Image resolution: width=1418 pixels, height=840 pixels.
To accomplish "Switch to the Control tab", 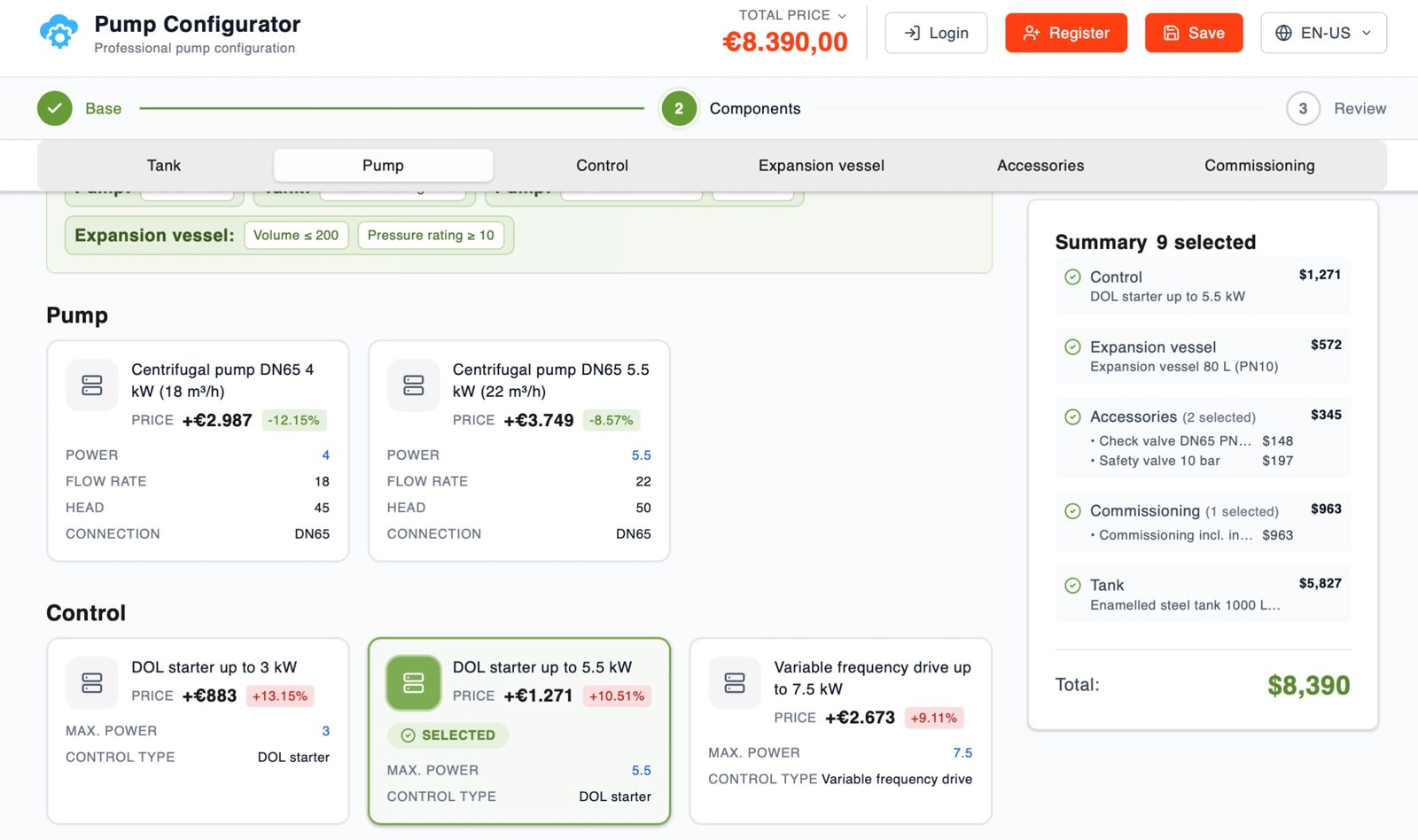I will [603, 165].
